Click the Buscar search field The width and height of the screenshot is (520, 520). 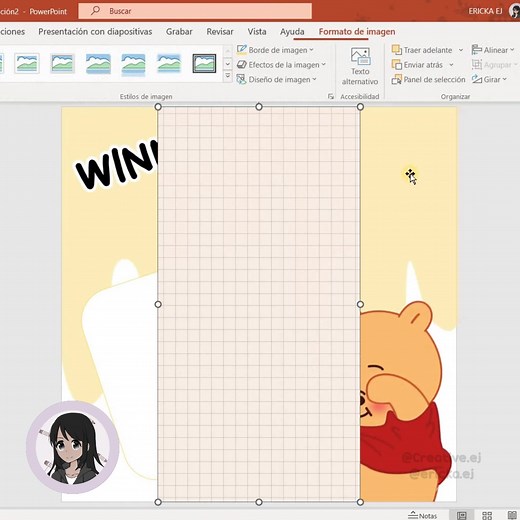tap(195, 11)
